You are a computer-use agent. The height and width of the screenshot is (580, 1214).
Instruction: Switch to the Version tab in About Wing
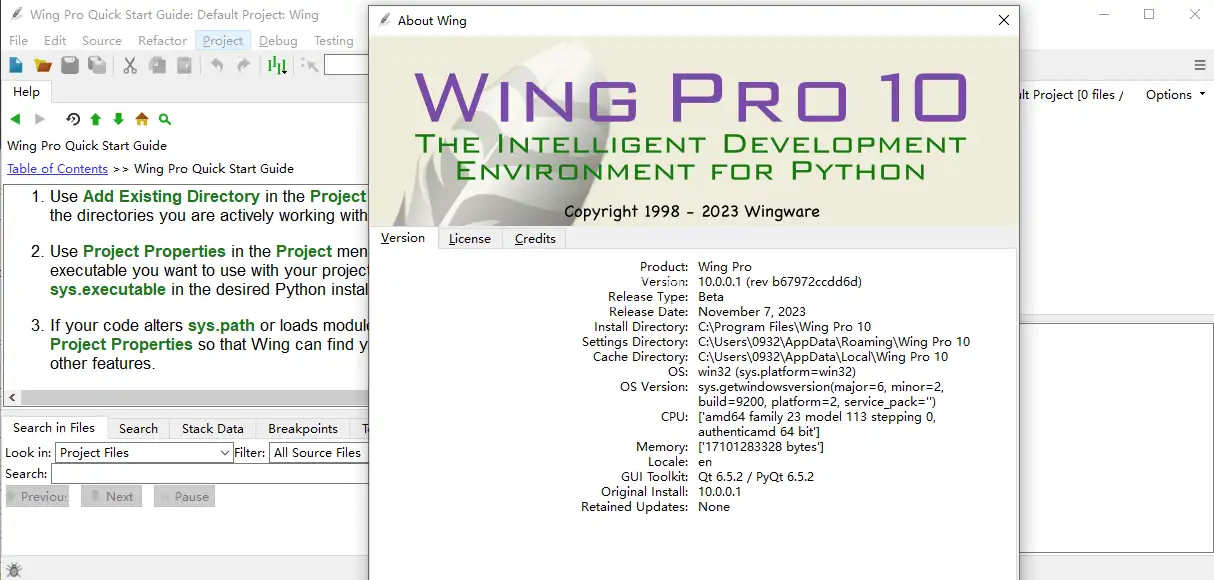coord(403,238)
